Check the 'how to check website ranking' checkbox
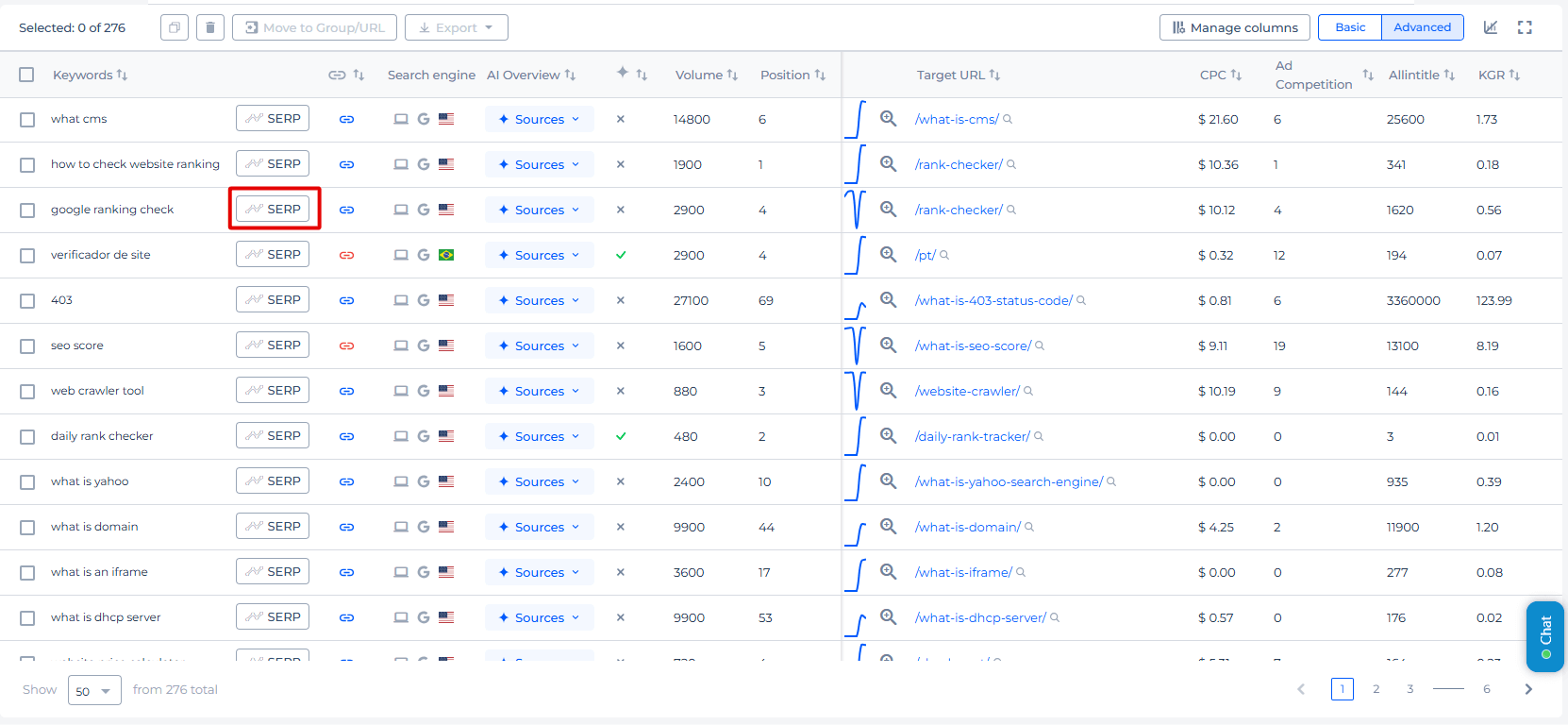 point(27,165)
